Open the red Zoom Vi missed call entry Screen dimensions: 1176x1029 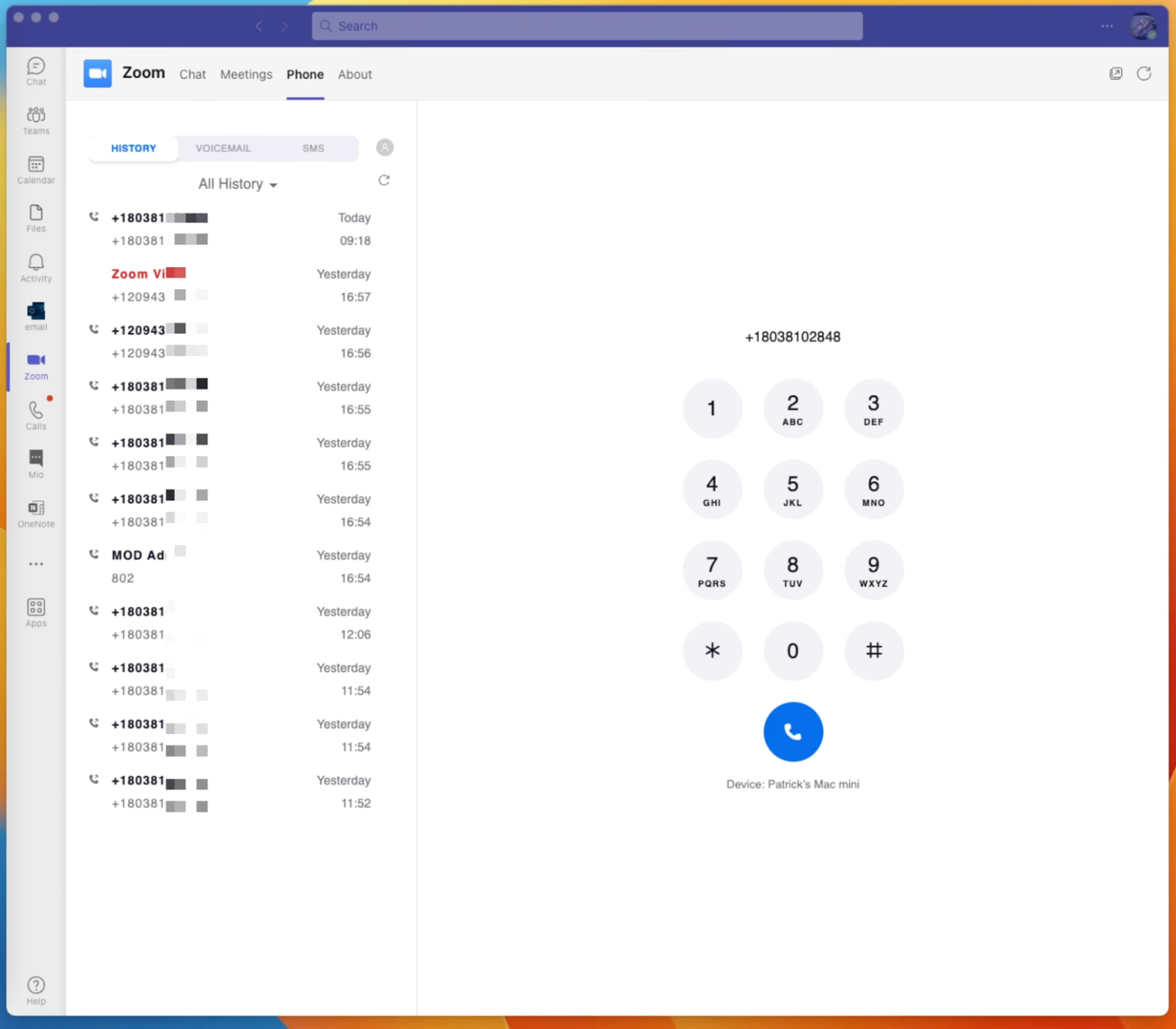click(231, 285)
